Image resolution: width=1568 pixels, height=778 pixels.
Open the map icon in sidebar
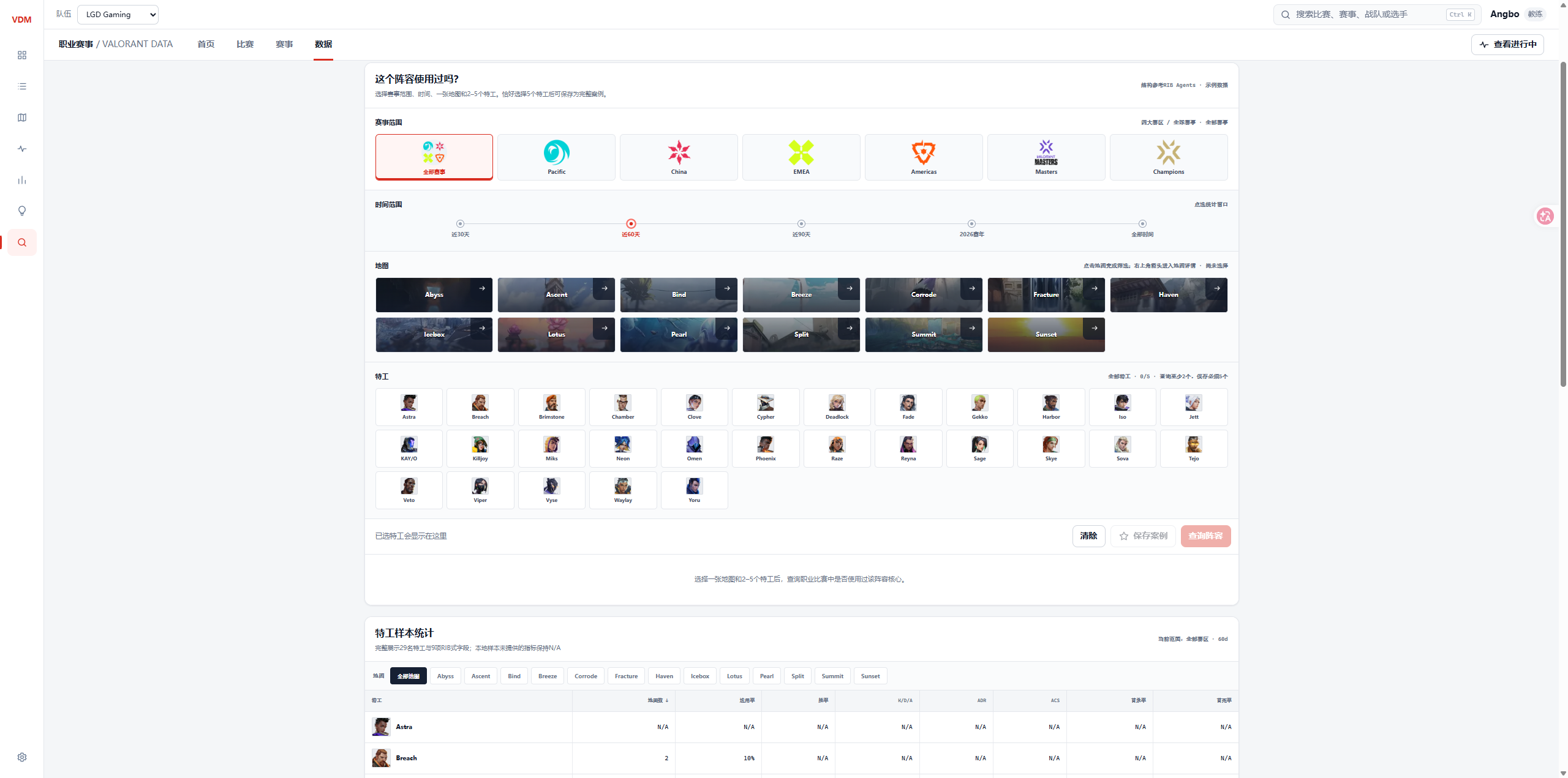click(x=22, y=118)
